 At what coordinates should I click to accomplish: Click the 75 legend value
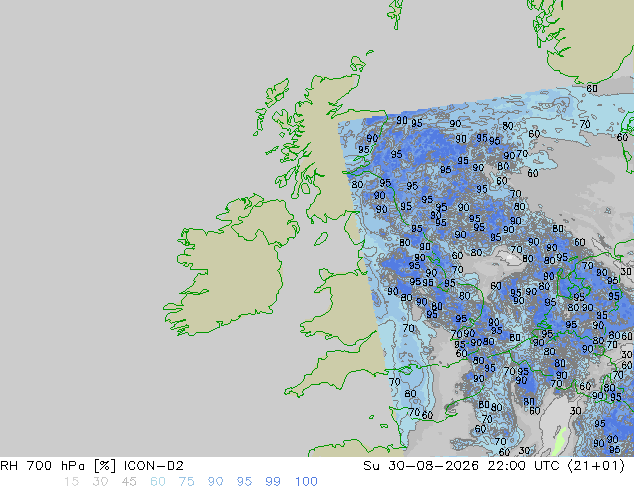coord(186,482)
